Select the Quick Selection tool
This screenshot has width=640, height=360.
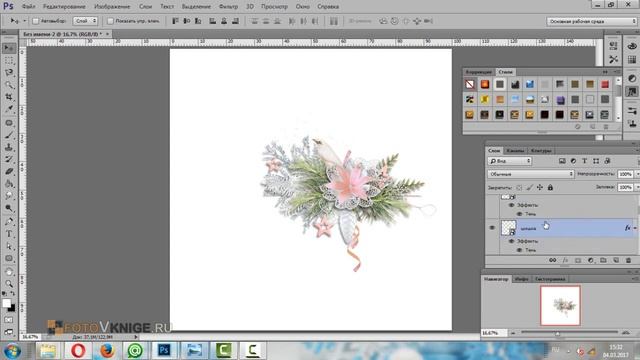(9, 85)
